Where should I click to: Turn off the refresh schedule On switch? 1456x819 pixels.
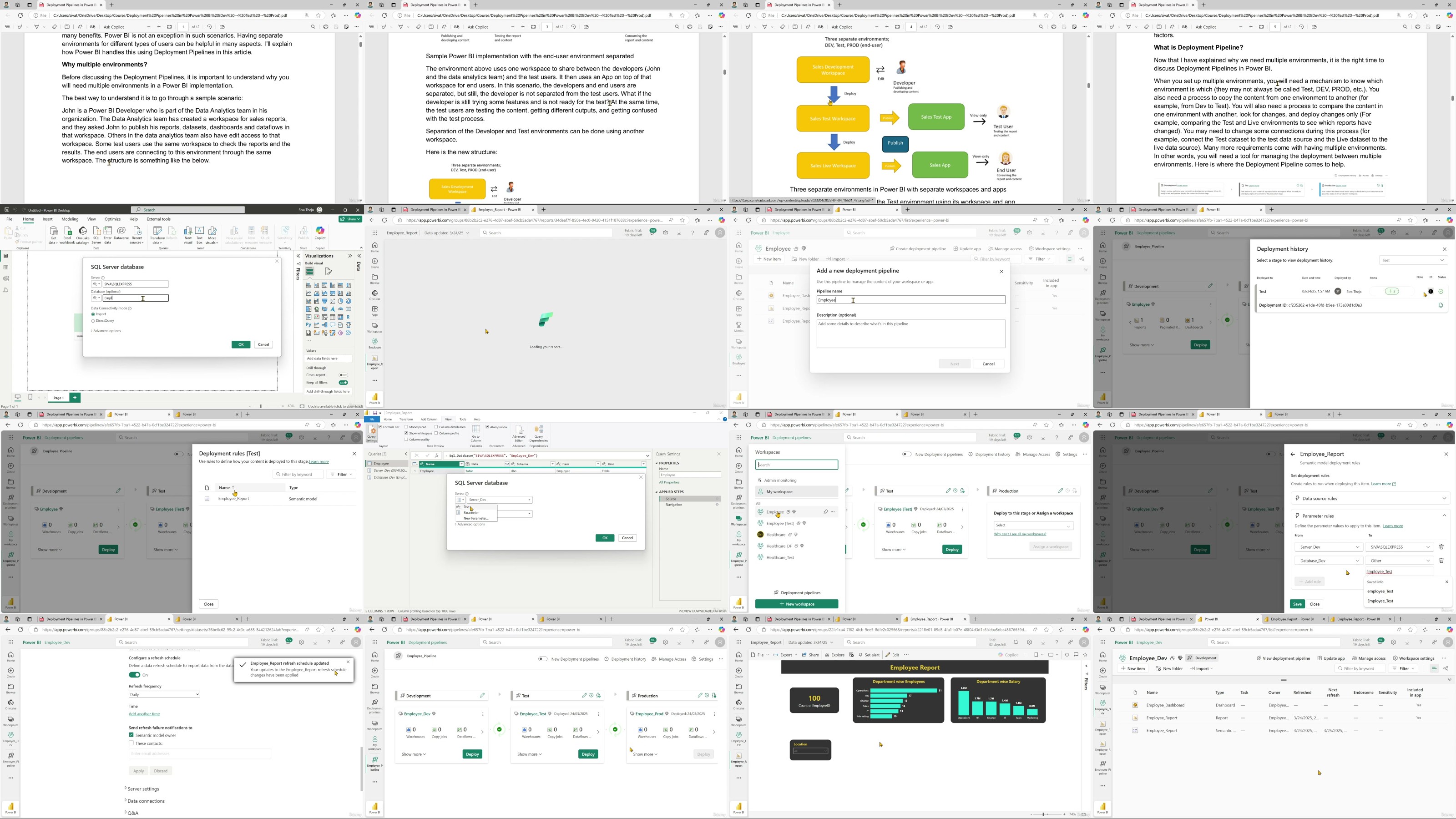point(135,674)
